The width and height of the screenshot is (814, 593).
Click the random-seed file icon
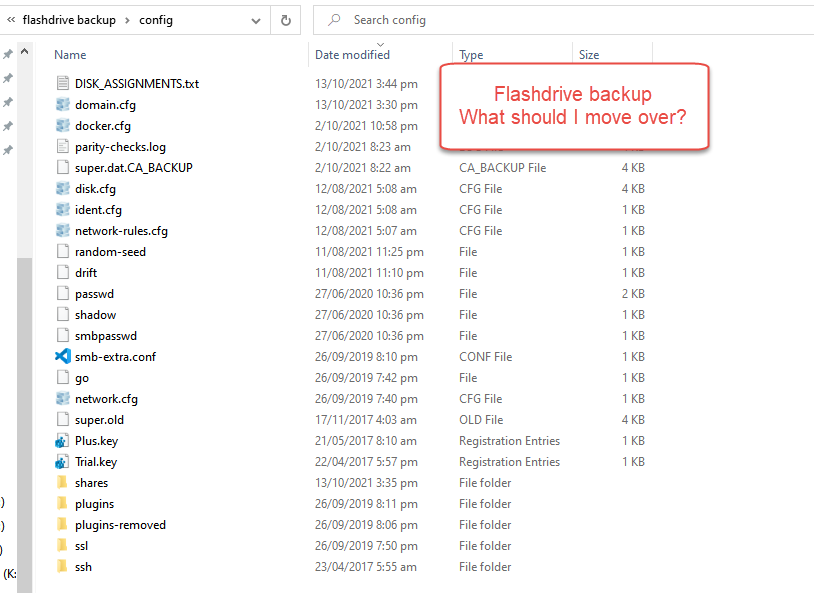point(63,251)
